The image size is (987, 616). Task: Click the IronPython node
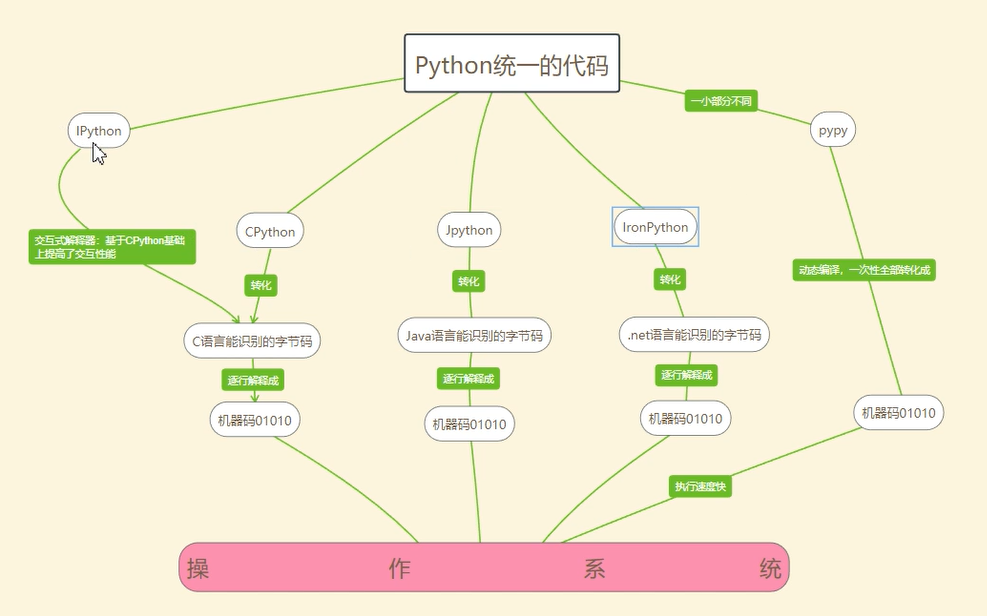click(x=655, y=227)
